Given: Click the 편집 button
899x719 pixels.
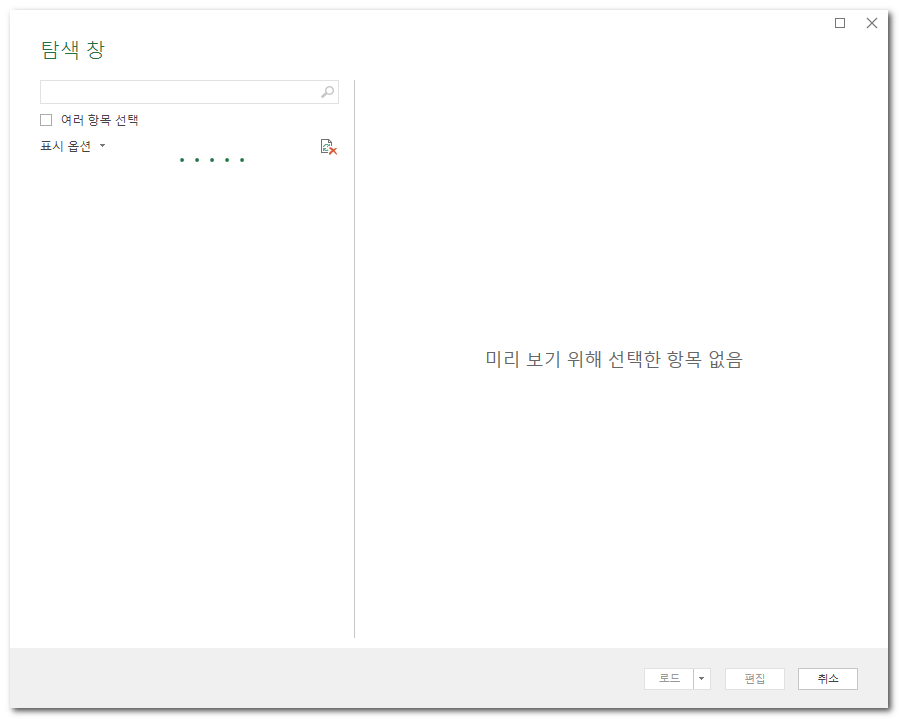Looking at the screenshot, I should click(x=755, y=679).
